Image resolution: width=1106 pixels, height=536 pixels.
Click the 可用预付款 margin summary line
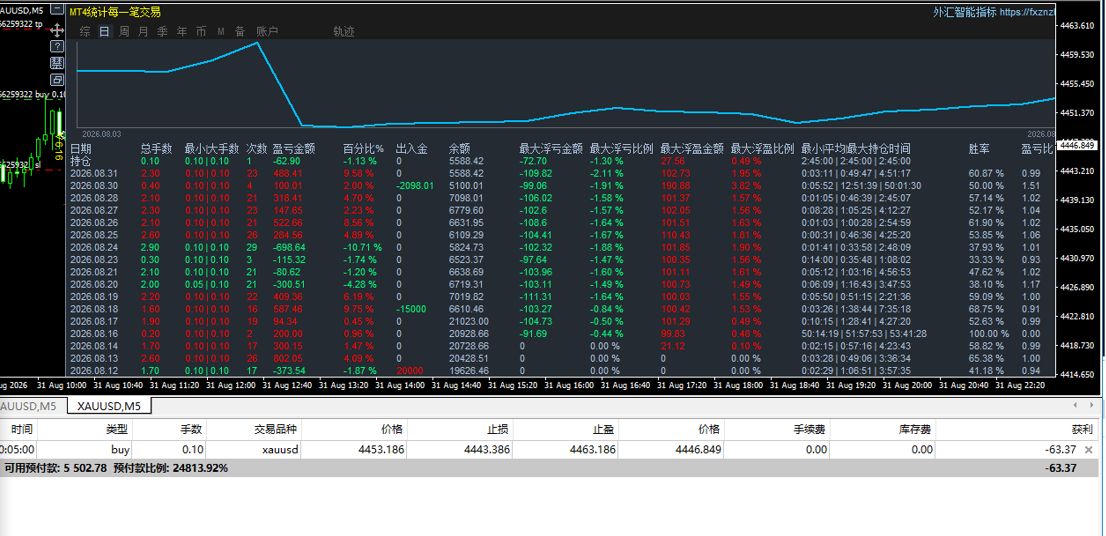pos(116,468)
